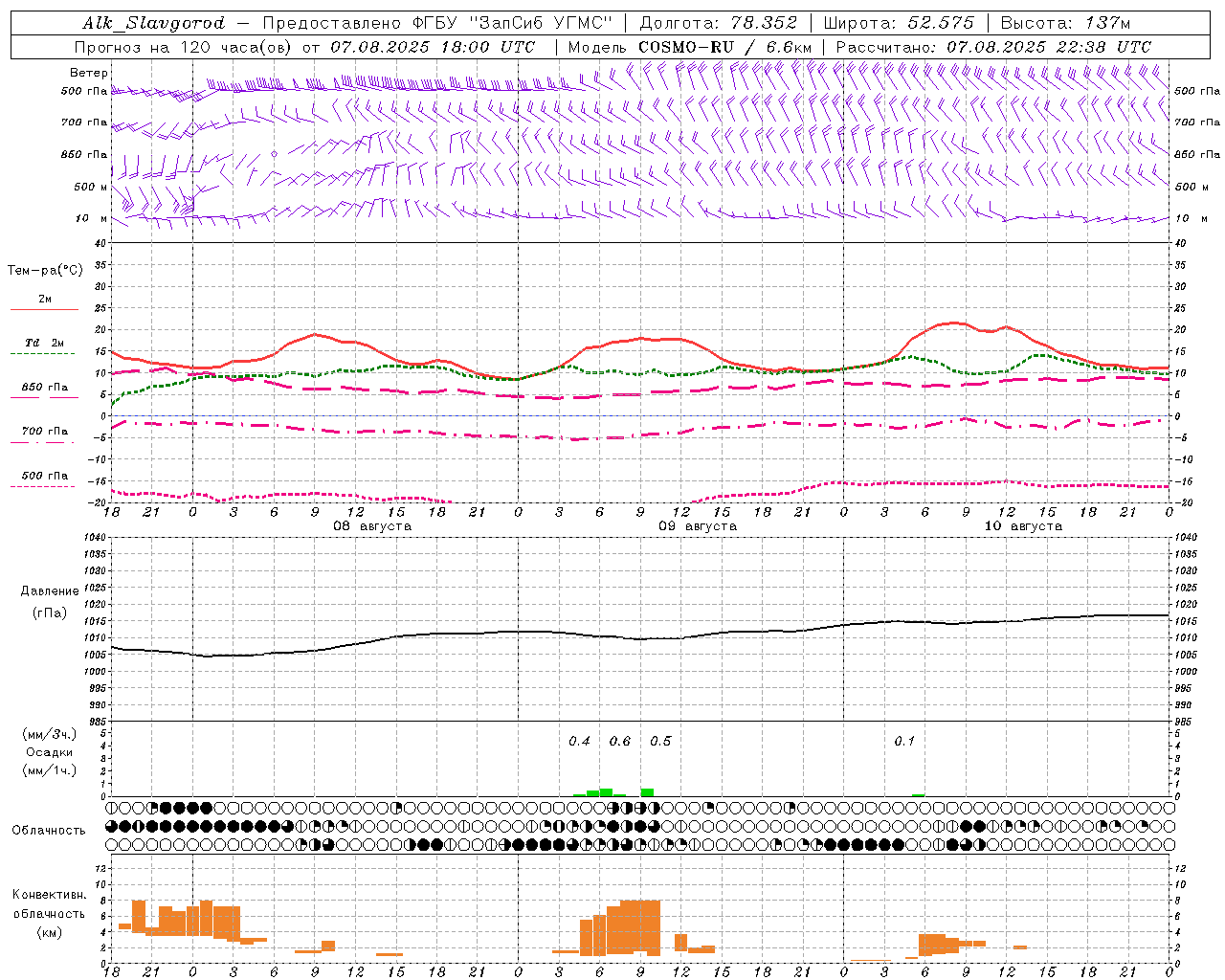Click the 'Тем-ра(°C)' temperature label
This screenshot has height=980, width=1225.
coord(45,270)
